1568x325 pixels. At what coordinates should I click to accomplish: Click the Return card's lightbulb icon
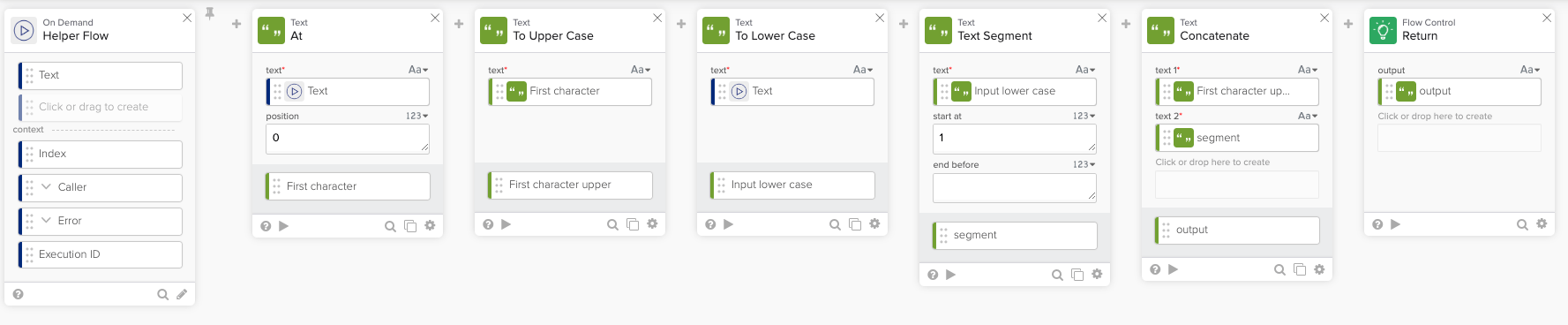[x=1383, y=31]
